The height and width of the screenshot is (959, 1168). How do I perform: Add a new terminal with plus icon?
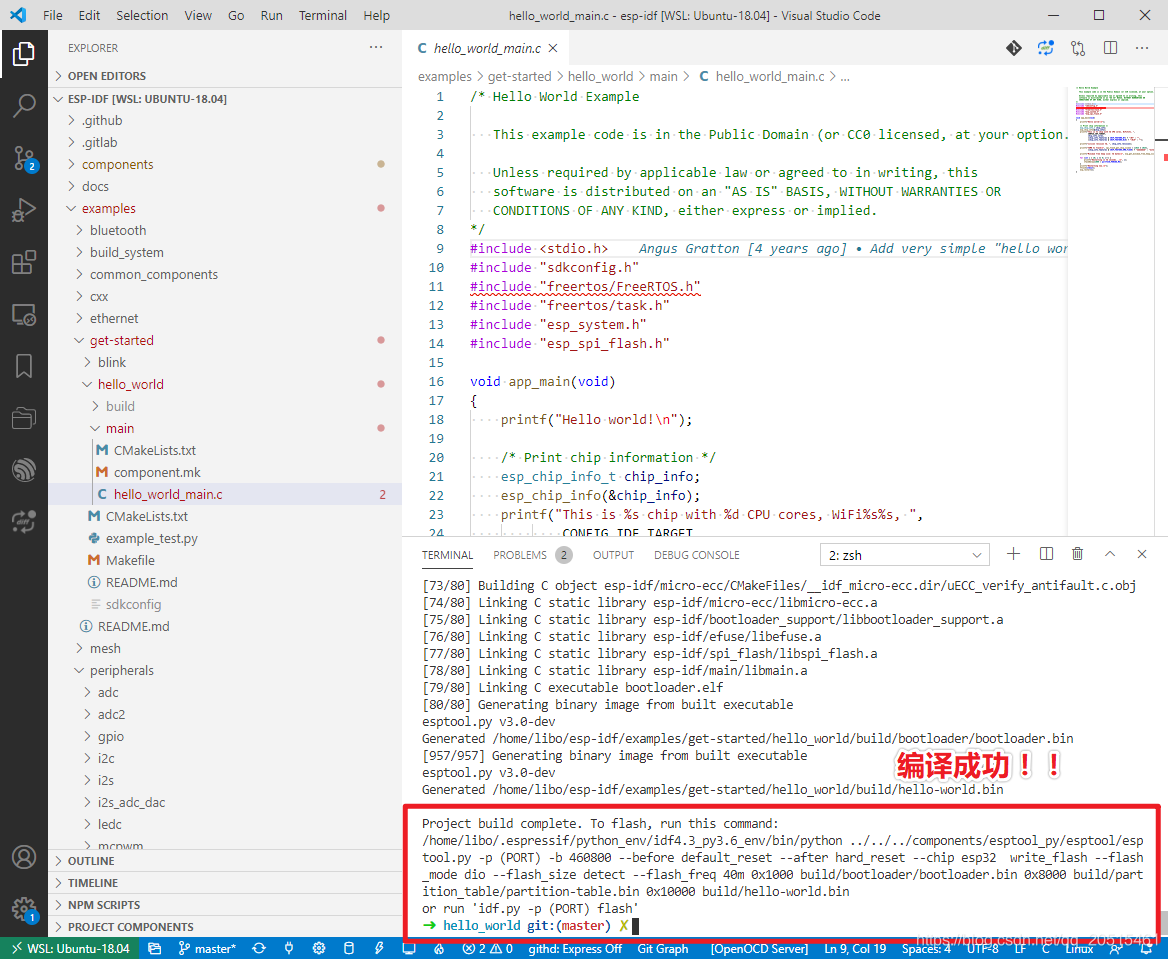pyautogui.click(x=1013, y=554)
